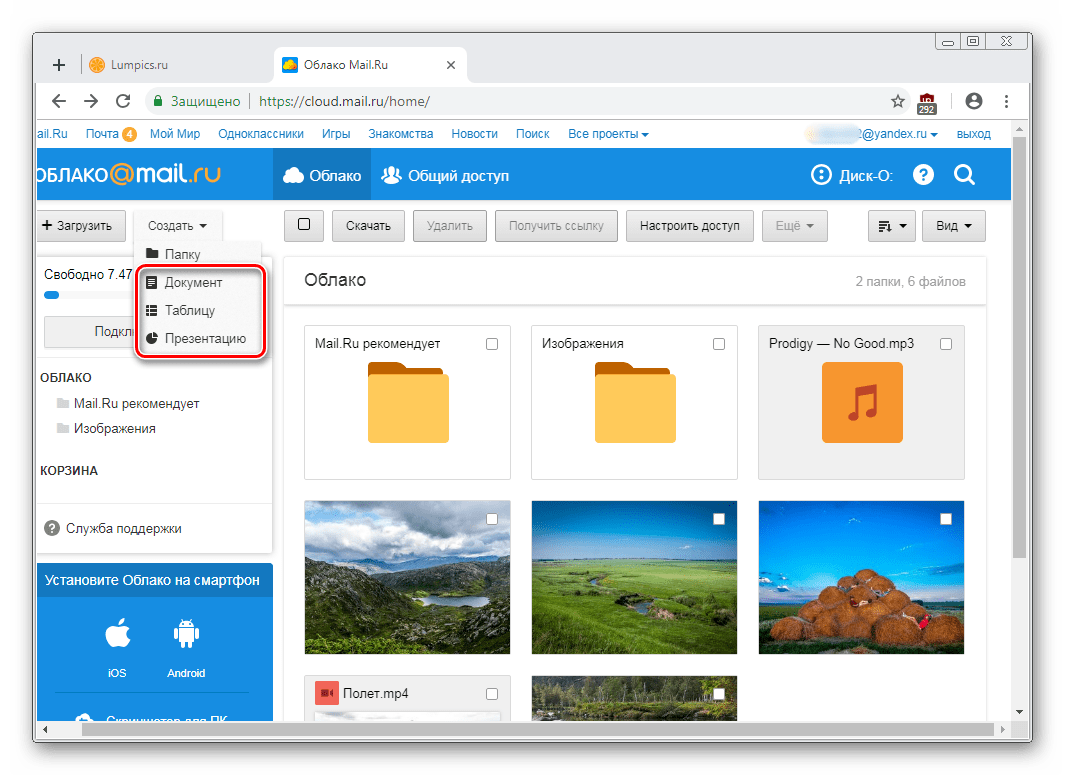Expand the sort order dropdown

point(892,226)
